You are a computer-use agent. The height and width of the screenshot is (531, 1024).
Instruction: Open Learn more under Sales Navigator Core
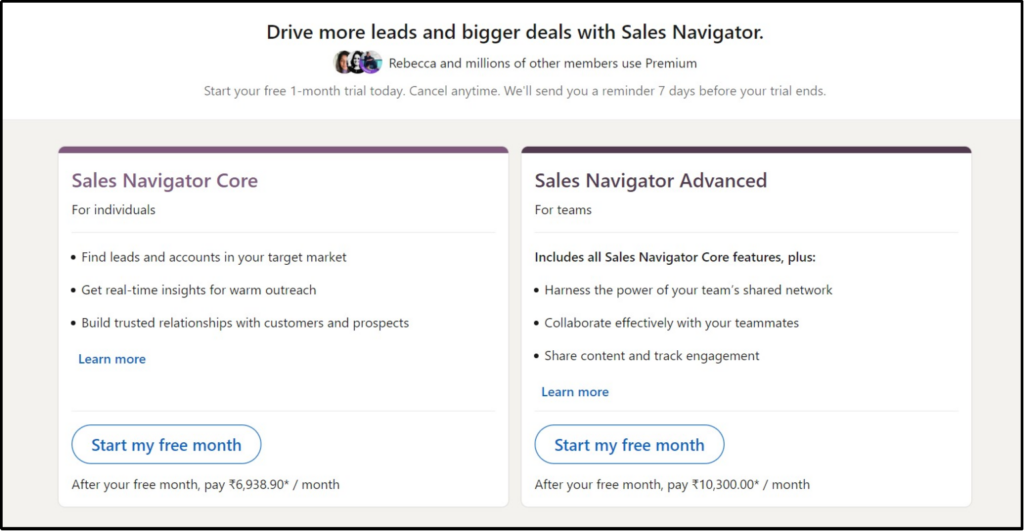(x=112, y=359)
